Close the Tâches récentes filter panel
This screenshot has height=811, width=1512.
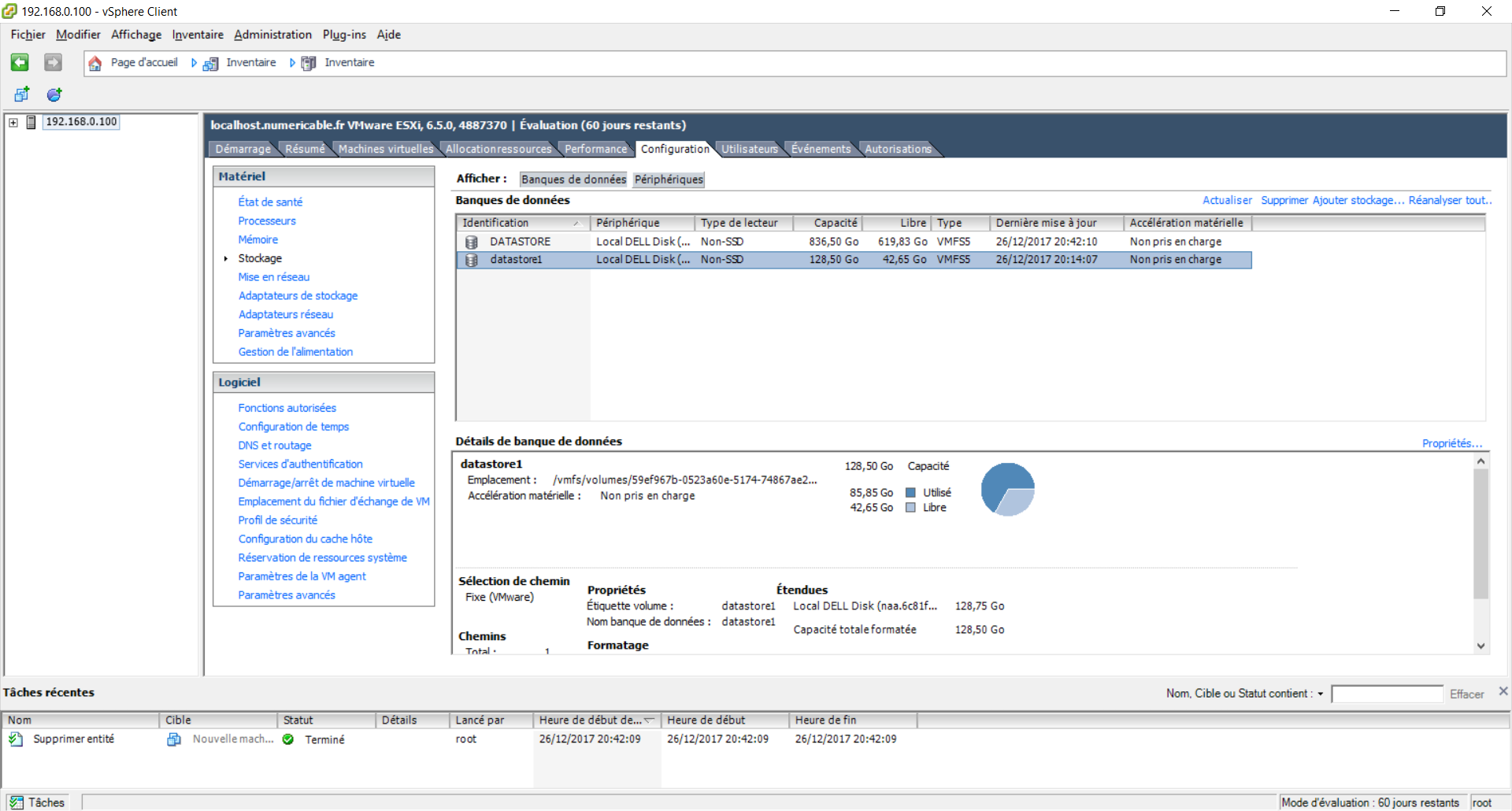[x=1503, y=691]
